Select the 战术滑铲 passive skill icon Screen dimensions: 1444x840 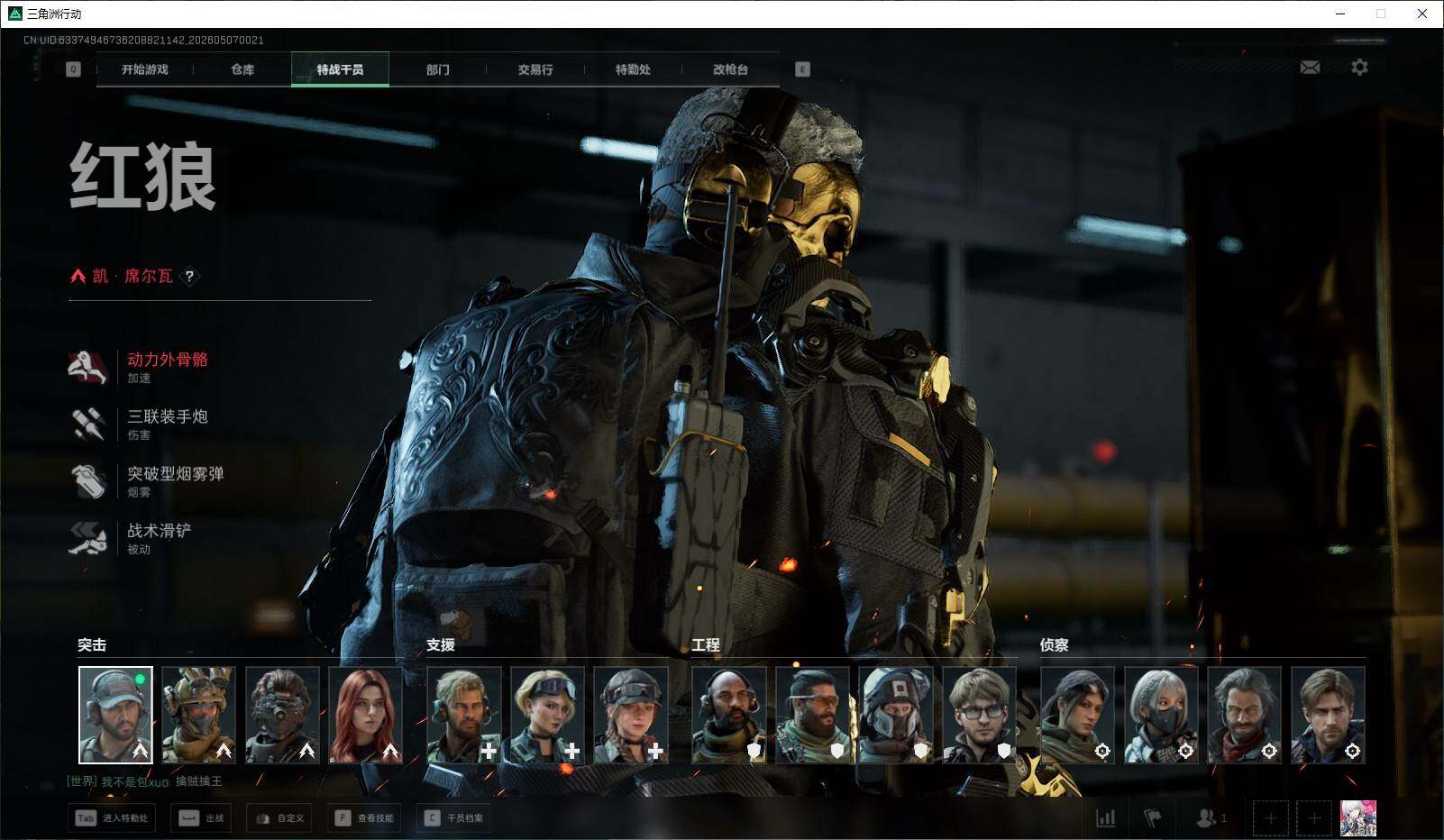pyautogui.click(x=88, y=538)
